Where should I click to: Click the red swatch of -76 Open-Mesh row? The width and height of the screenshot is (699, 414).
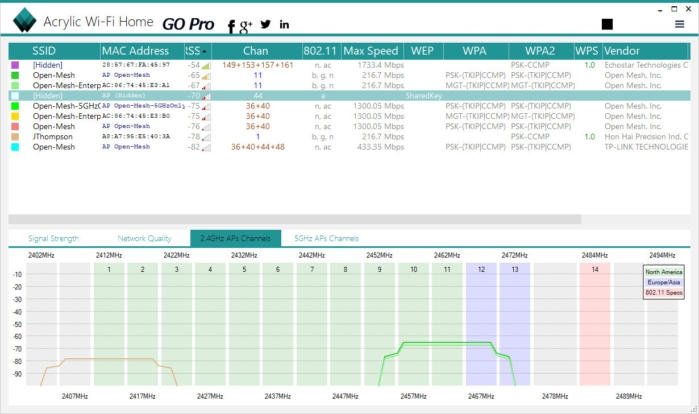[x=15, y=127]
